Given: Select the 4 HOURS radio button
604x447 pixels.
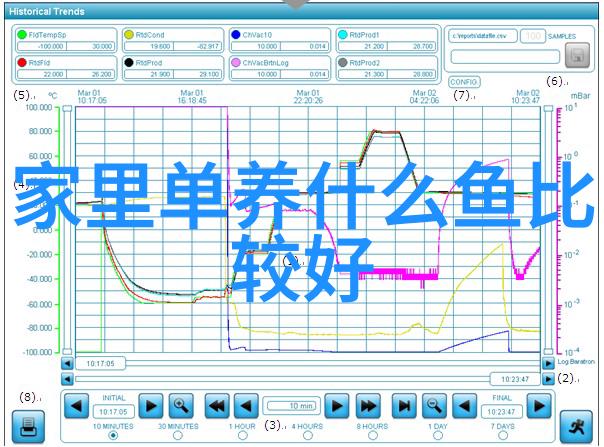Looking at the screenshot, I should (307, 435).
